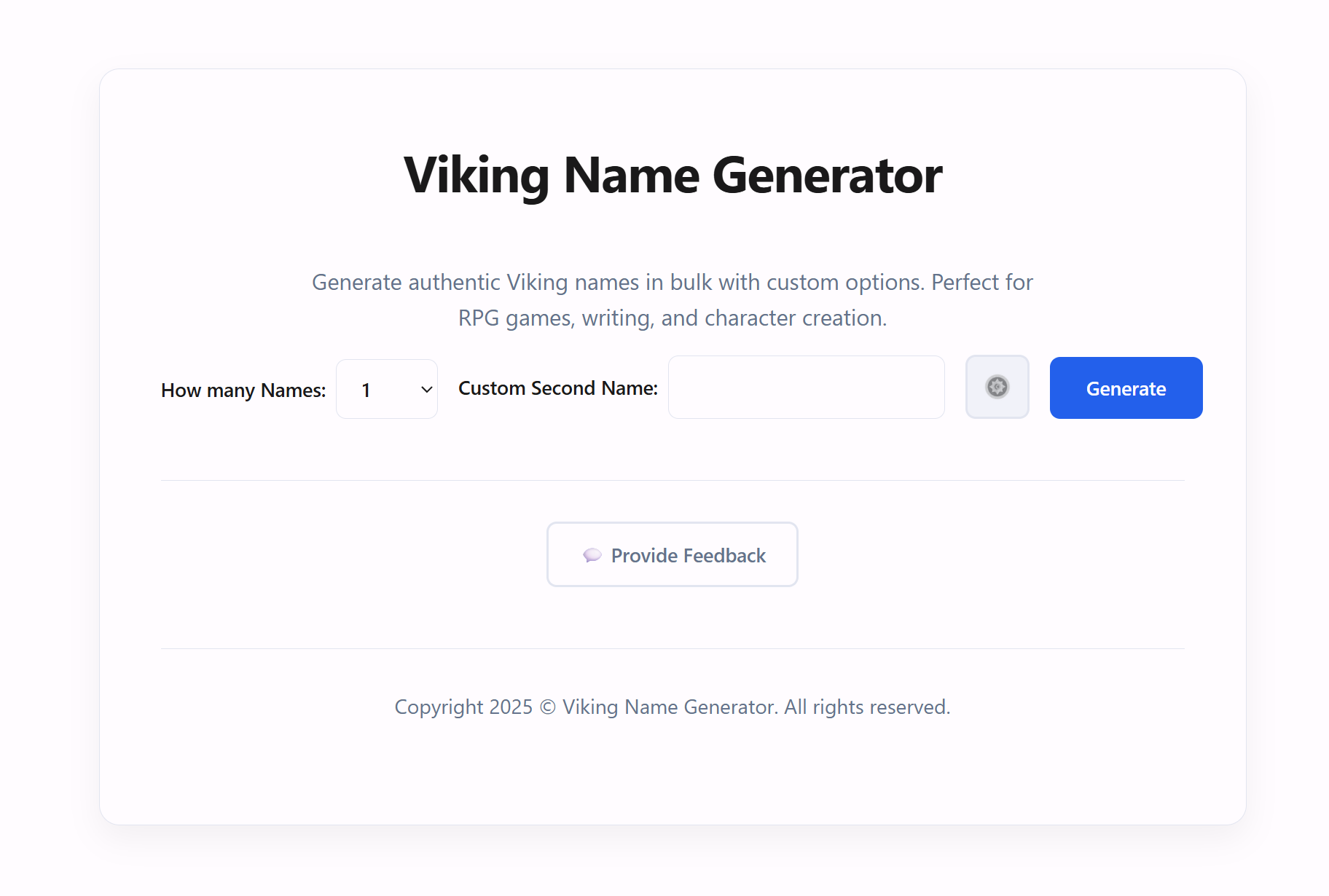Click the copyright © symbol in footer

[x=548, y=707]
